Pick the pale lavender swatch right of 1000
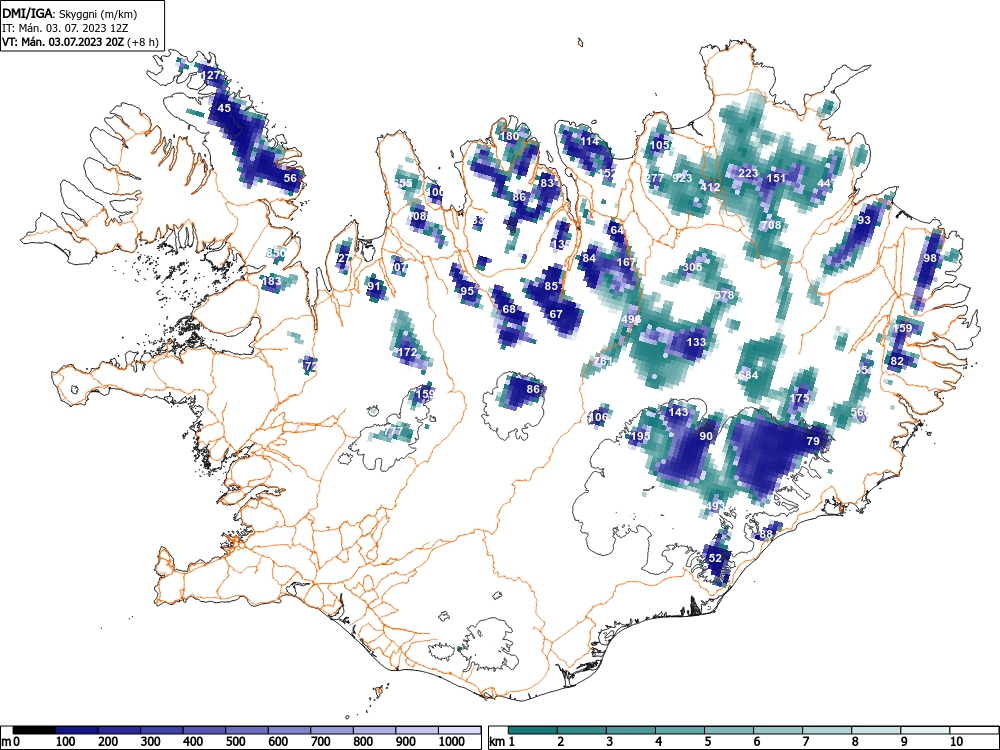 point(460,730)
